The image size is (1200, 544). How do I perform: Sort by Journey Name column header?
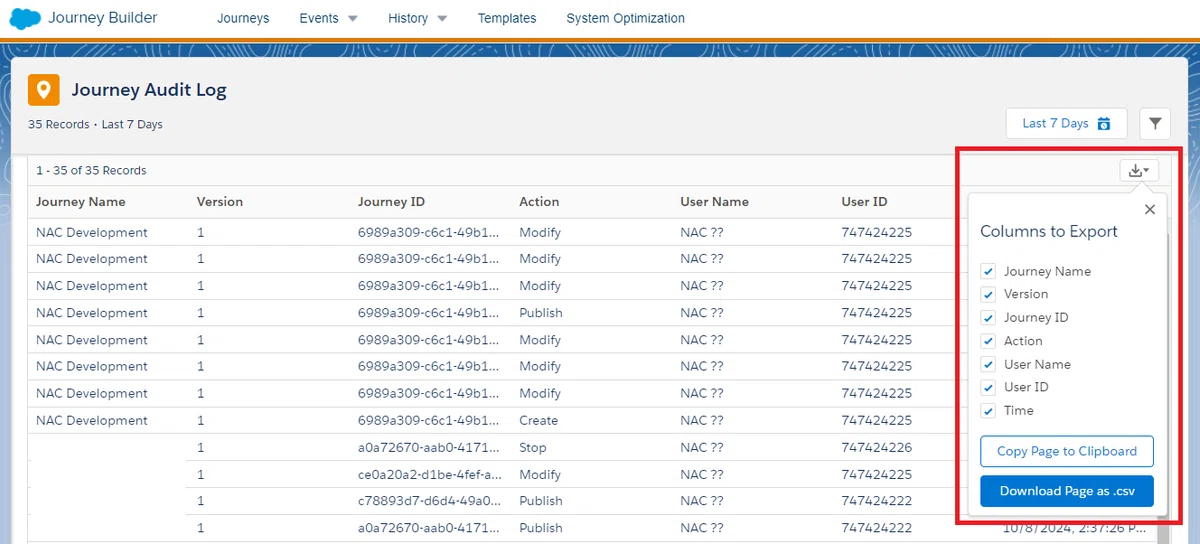tap(81, 201)
